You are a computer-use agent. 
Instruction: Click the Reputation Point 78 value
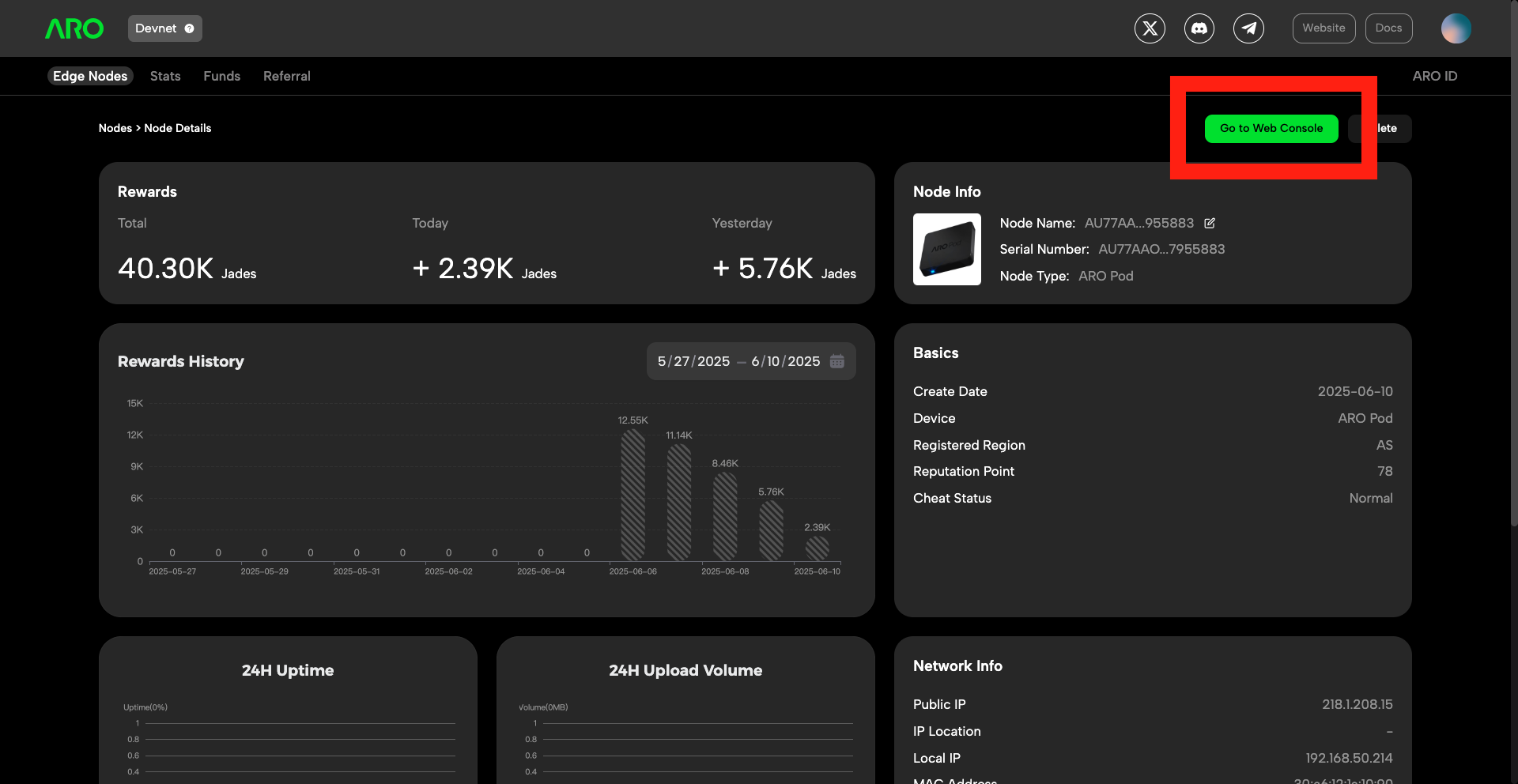(1385, 471)
